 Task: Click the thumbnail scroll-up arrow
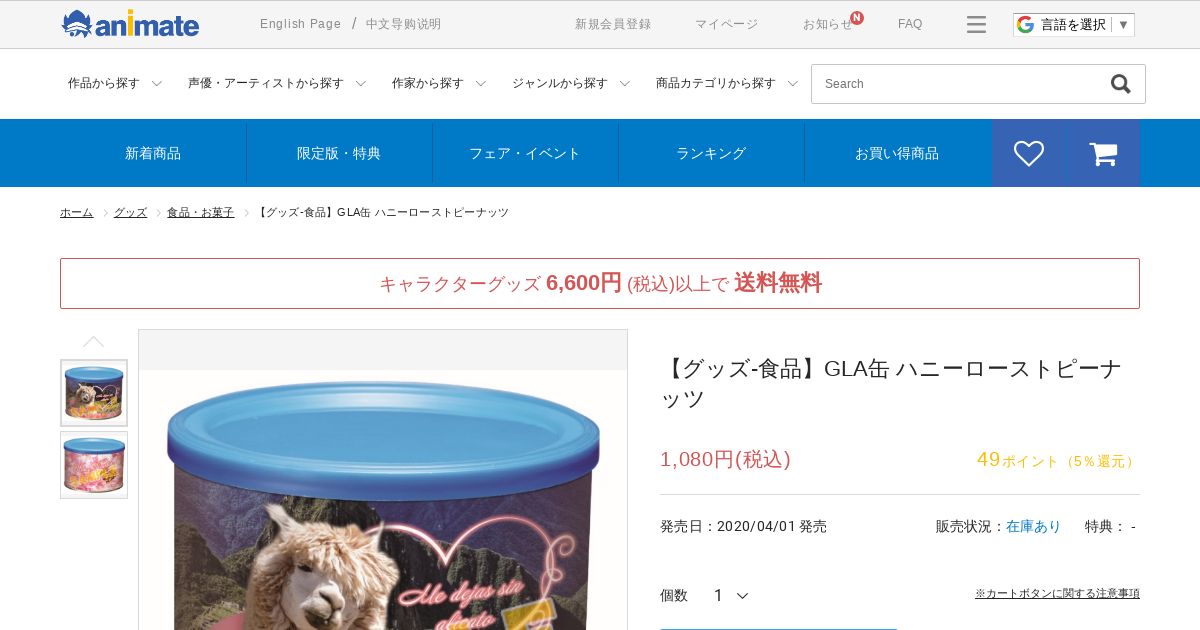pos(93,342)
